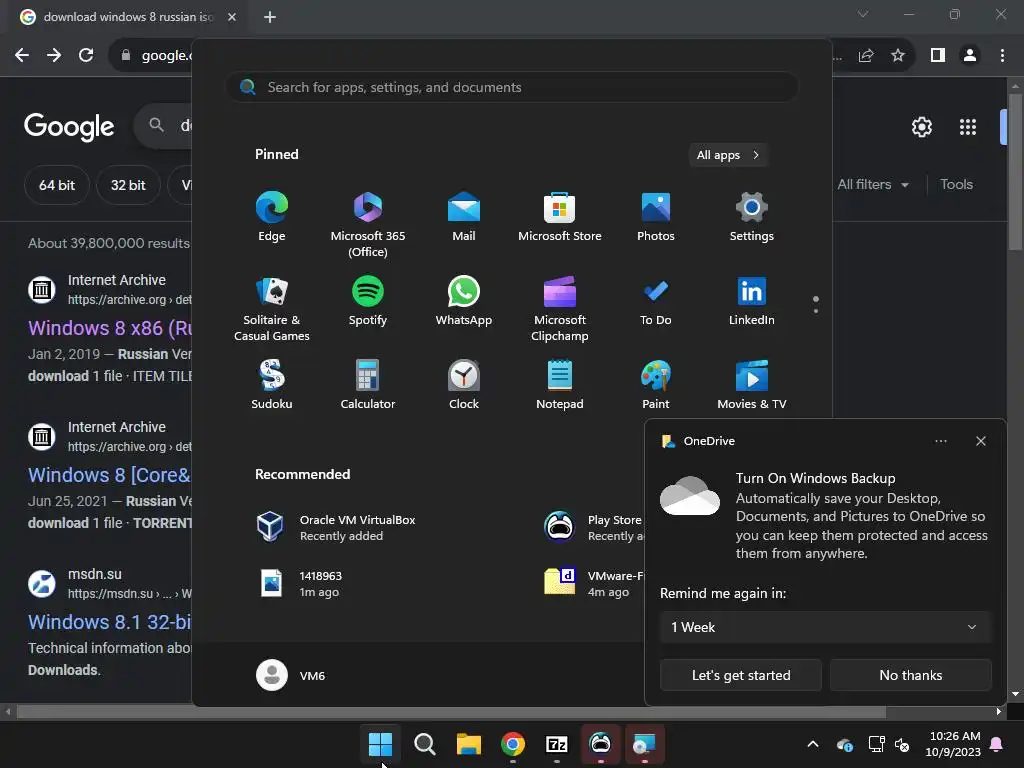Go to next pinned apps page dot
This screenshot has width=1024, height=768.
816,311
